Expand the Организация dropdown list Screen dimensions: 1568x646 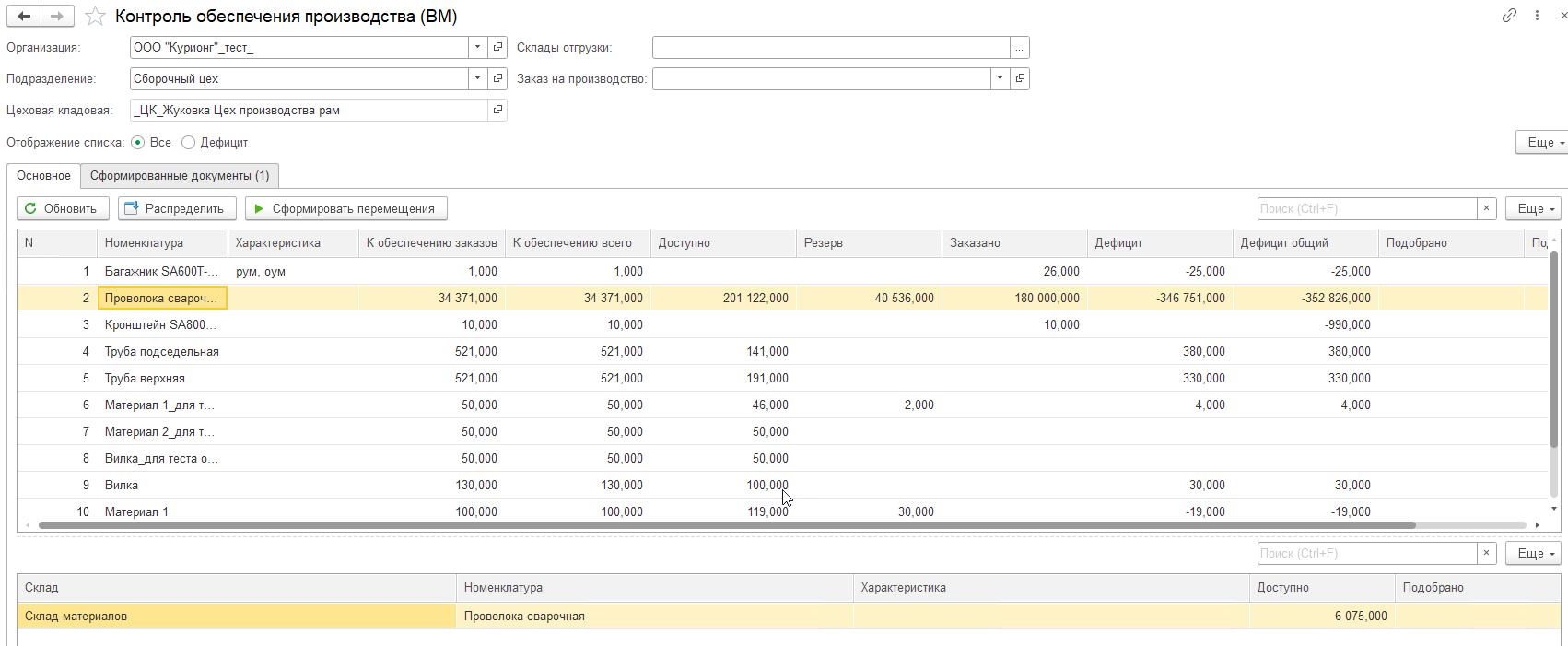pos(477,47)
